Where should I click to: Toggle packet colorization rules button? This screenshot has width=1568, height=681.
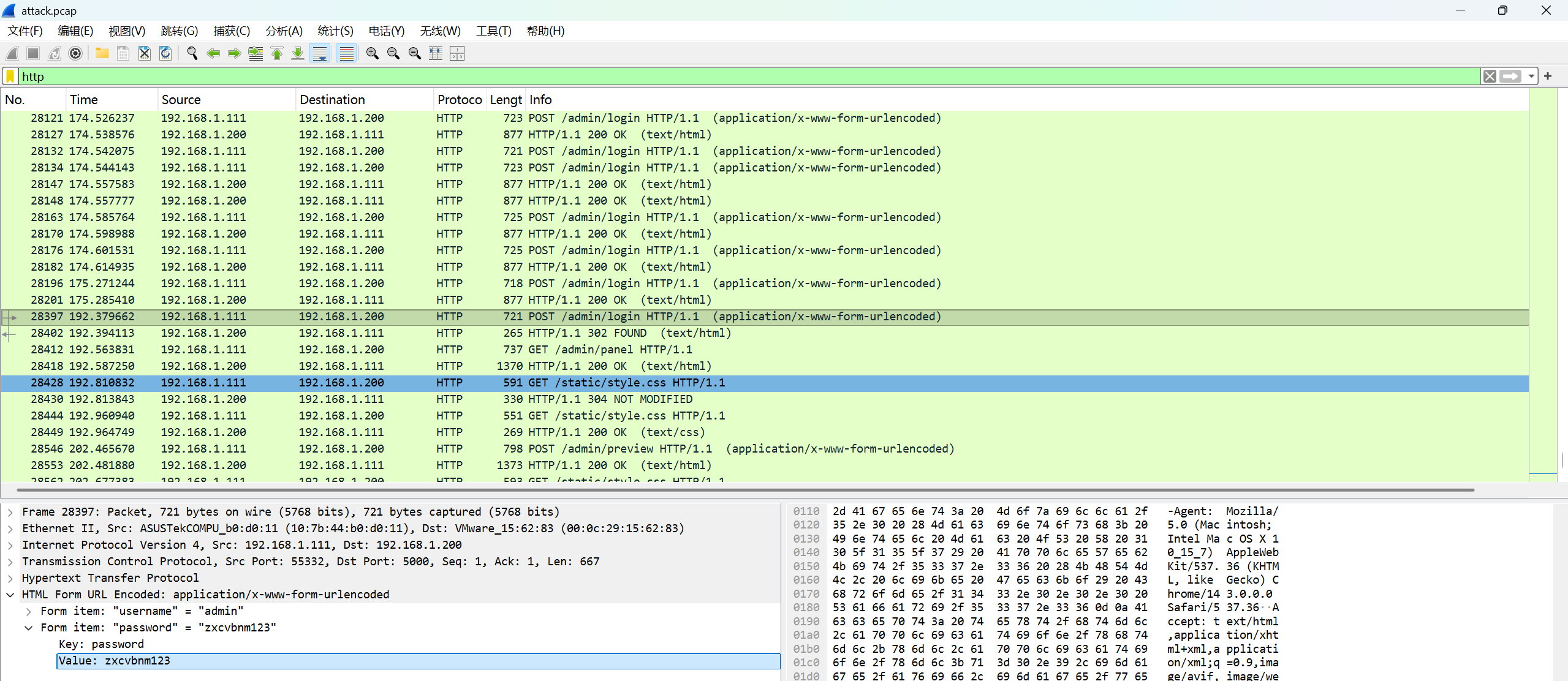pos(347,54)
